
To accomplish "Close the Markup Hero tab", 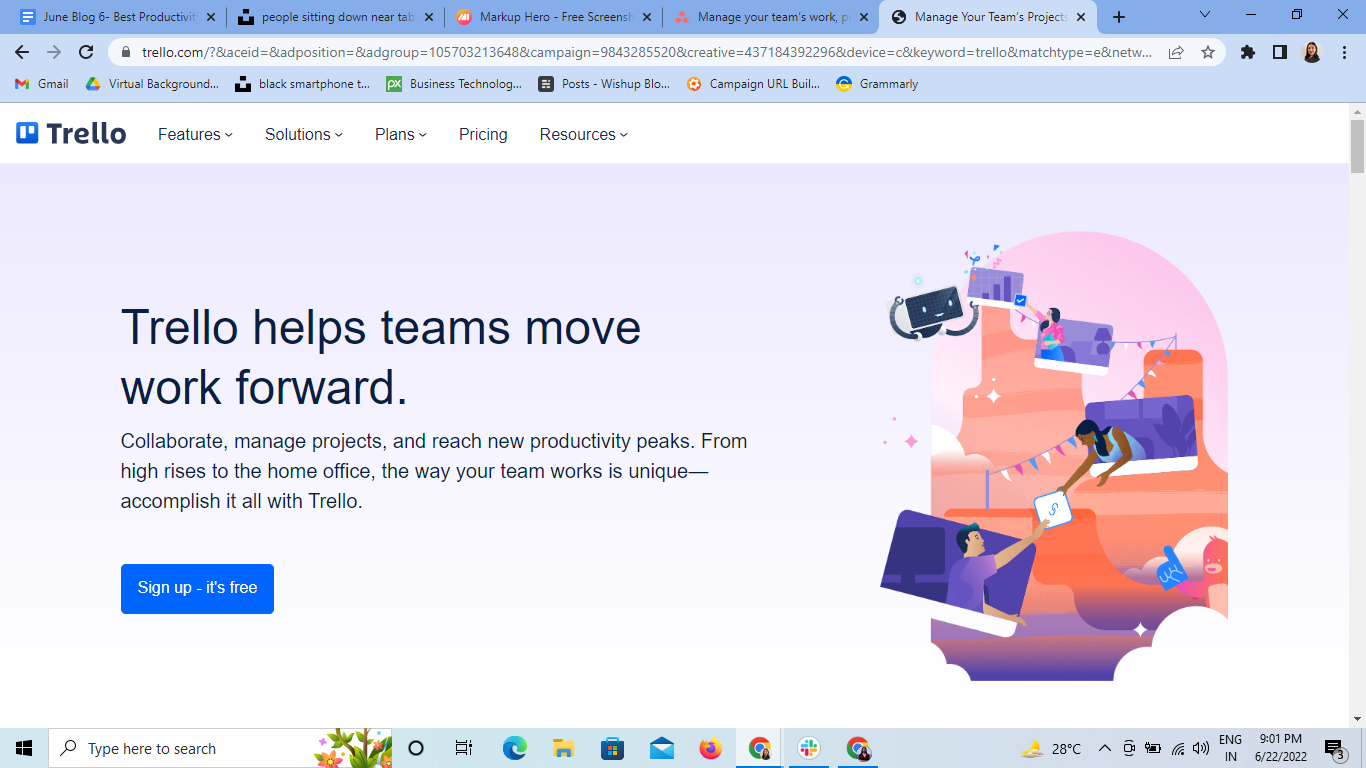I will point(647,17).
